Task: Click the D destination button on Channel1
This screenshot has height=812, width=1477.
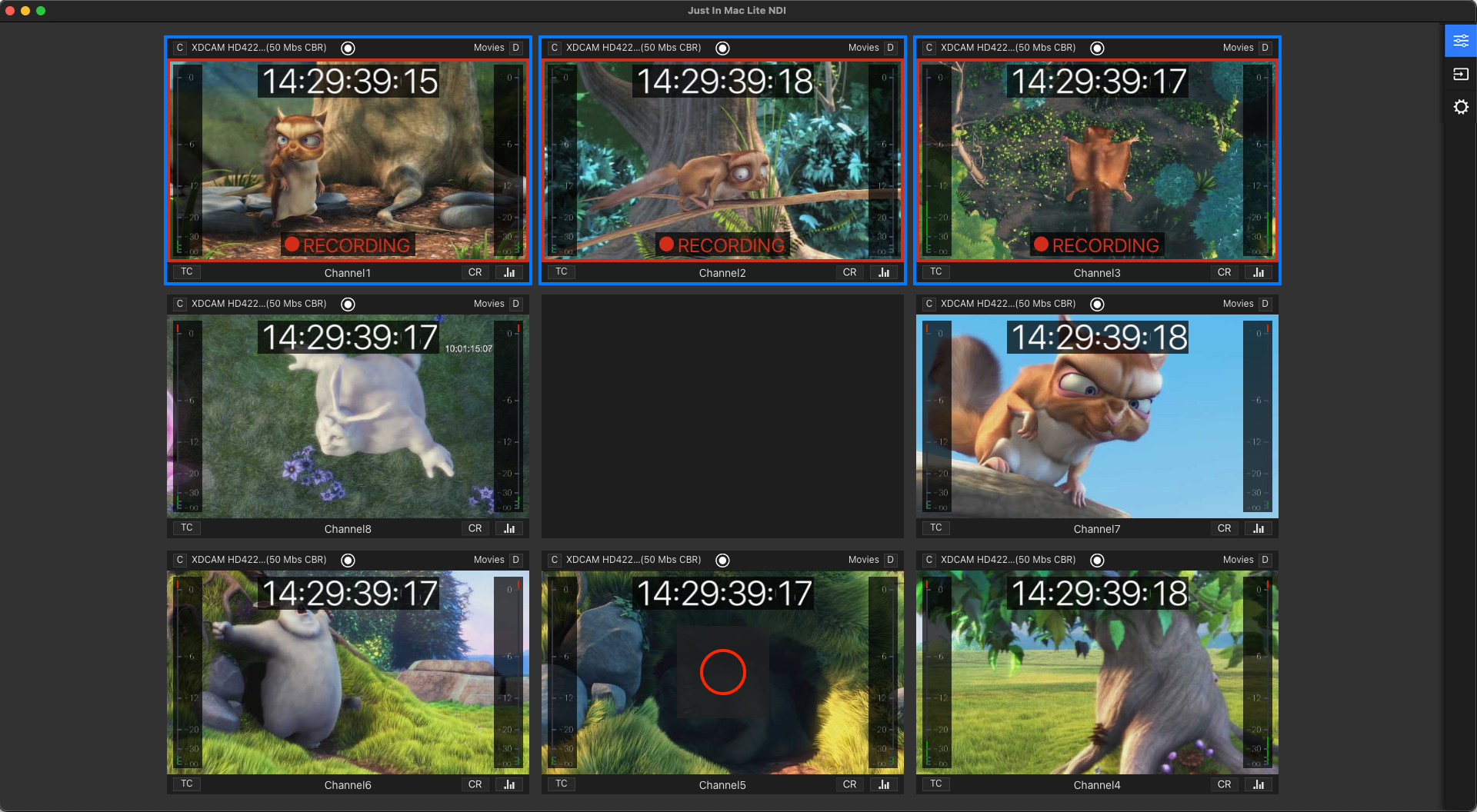Action: (x=515, y=48)
